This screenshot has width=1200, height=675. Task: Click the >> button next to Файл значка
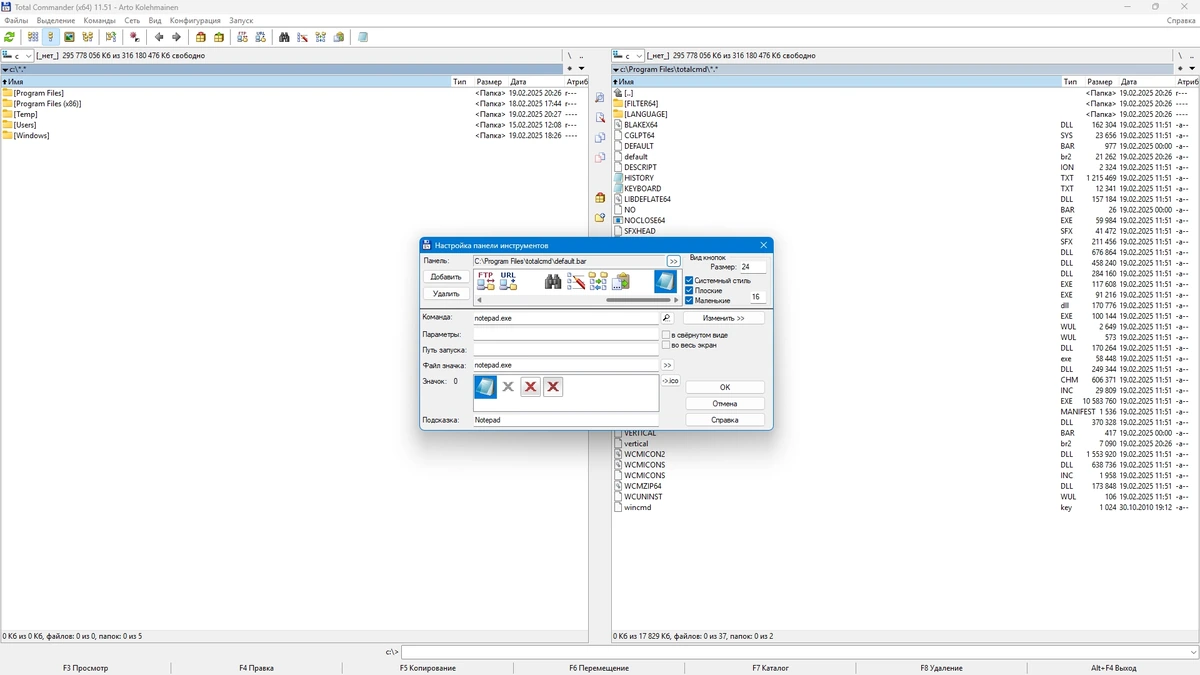[x=667, y=365]
